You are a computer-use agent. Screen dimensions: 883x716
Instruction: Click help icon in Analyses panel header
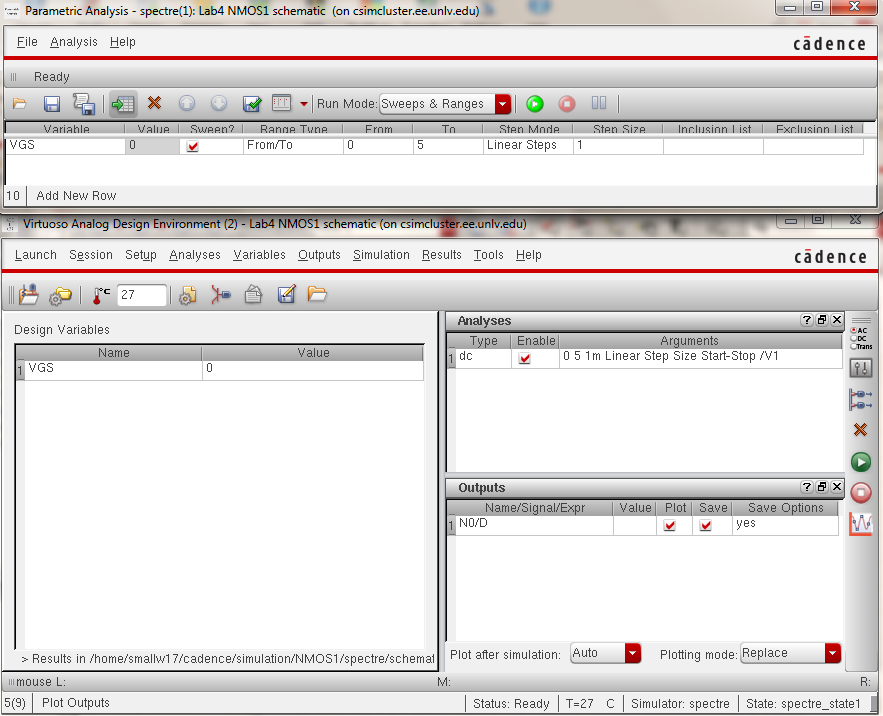806,320
